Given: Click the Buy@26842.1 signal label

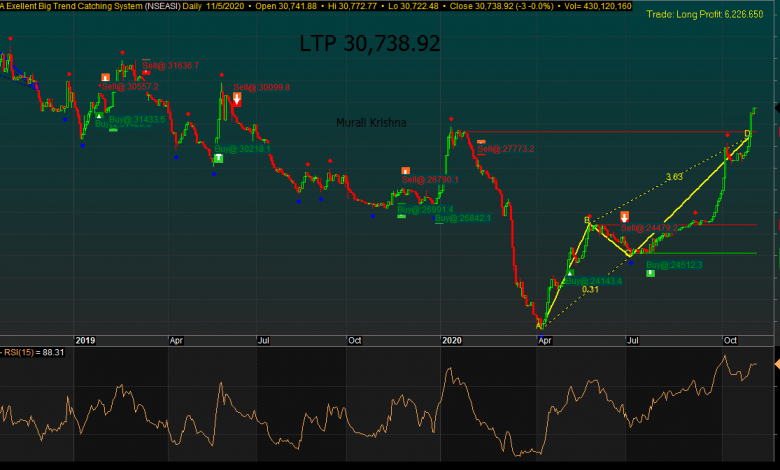Looking at the screenshot, I should click(462, 218).
